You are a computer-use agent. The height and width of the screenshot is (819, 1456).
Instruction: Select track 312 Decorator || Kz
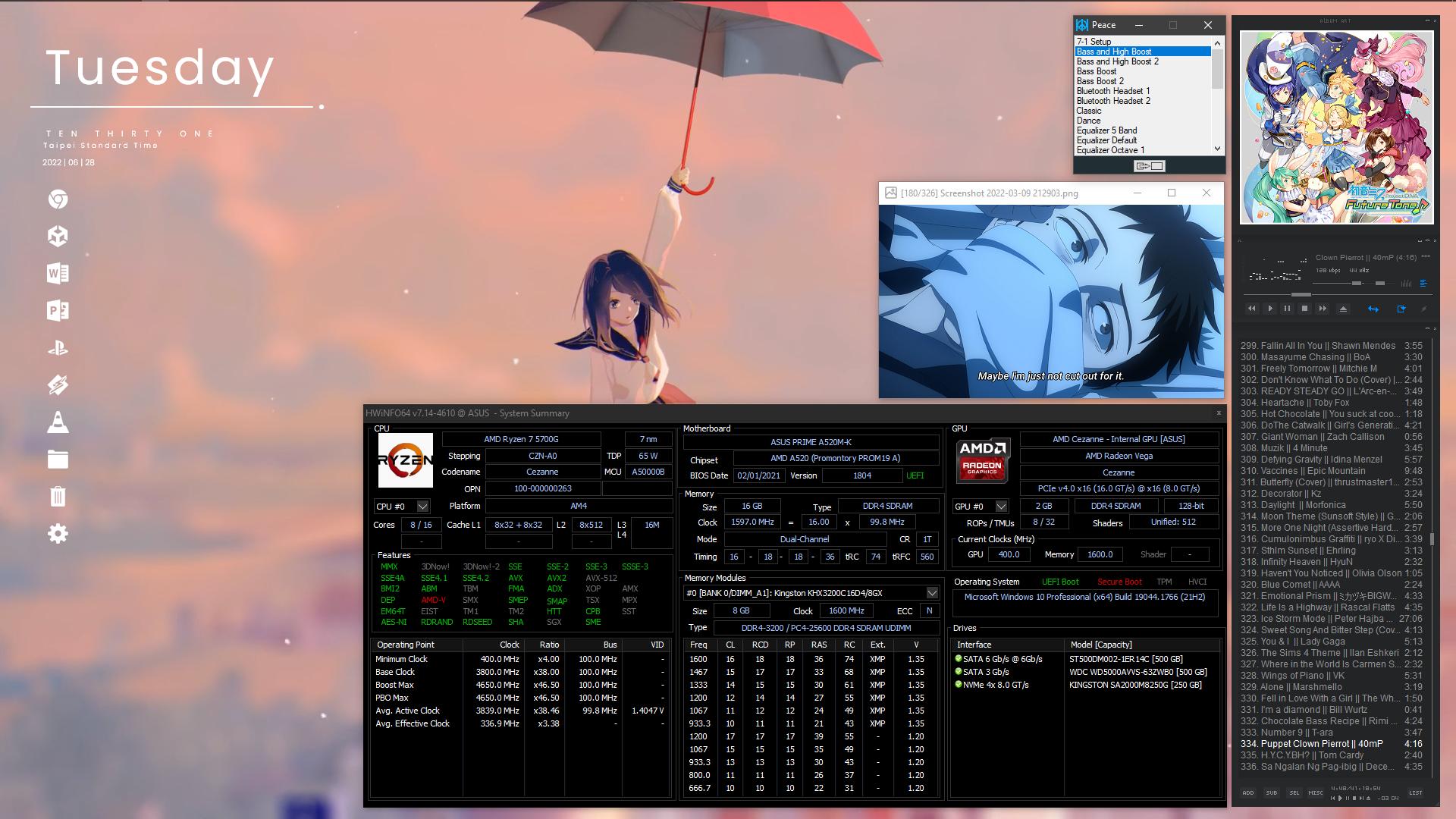pyautogui.click(x=1332, y=494)
